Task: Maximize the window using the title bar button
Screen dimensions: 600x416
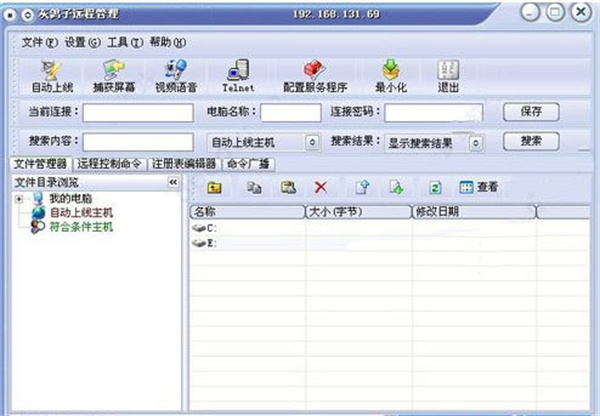Action: [x=555, y=12]
